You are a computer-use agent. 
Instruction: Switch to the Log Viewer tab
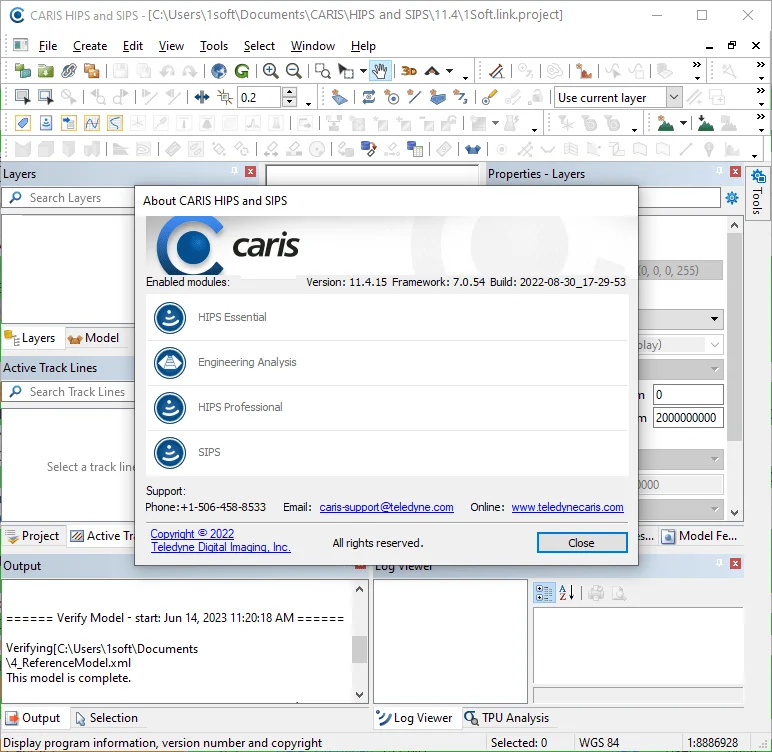pyautogui.click(x=414, y=718)
